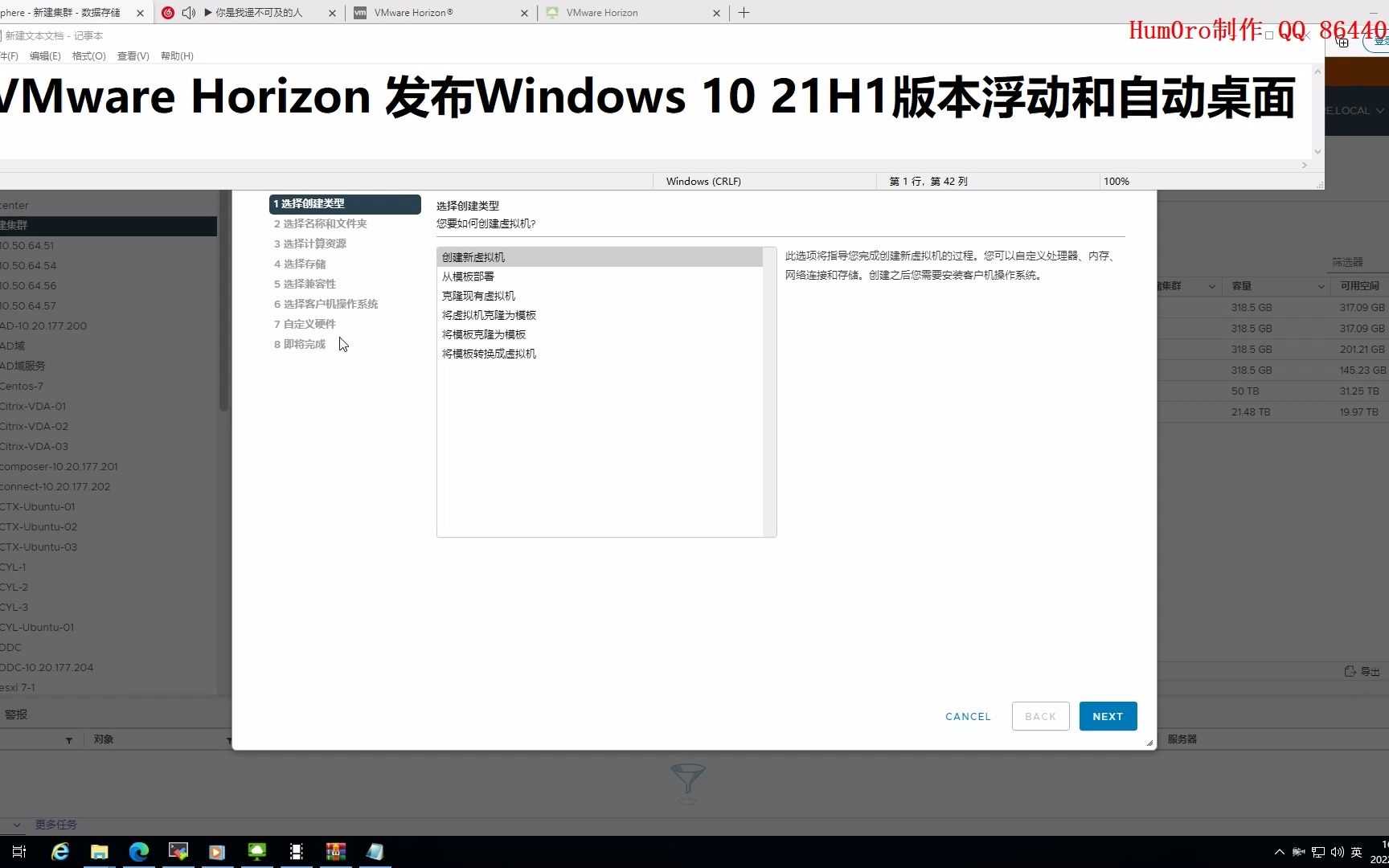The height and width of the screenshot is (868, 1389).
Task: Select 创建新虚拟机 option
Action: [600, 257]
